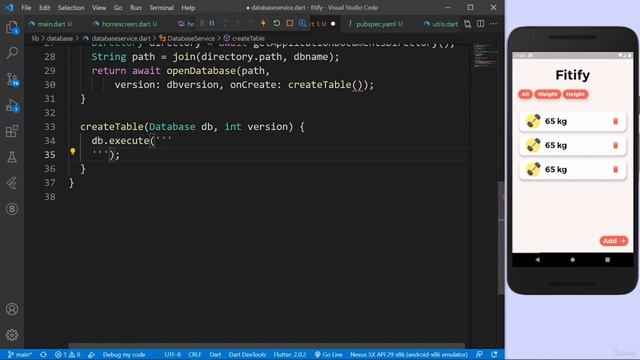Click Go Live in status bar

pyautogui.click(x=329, y=355)
